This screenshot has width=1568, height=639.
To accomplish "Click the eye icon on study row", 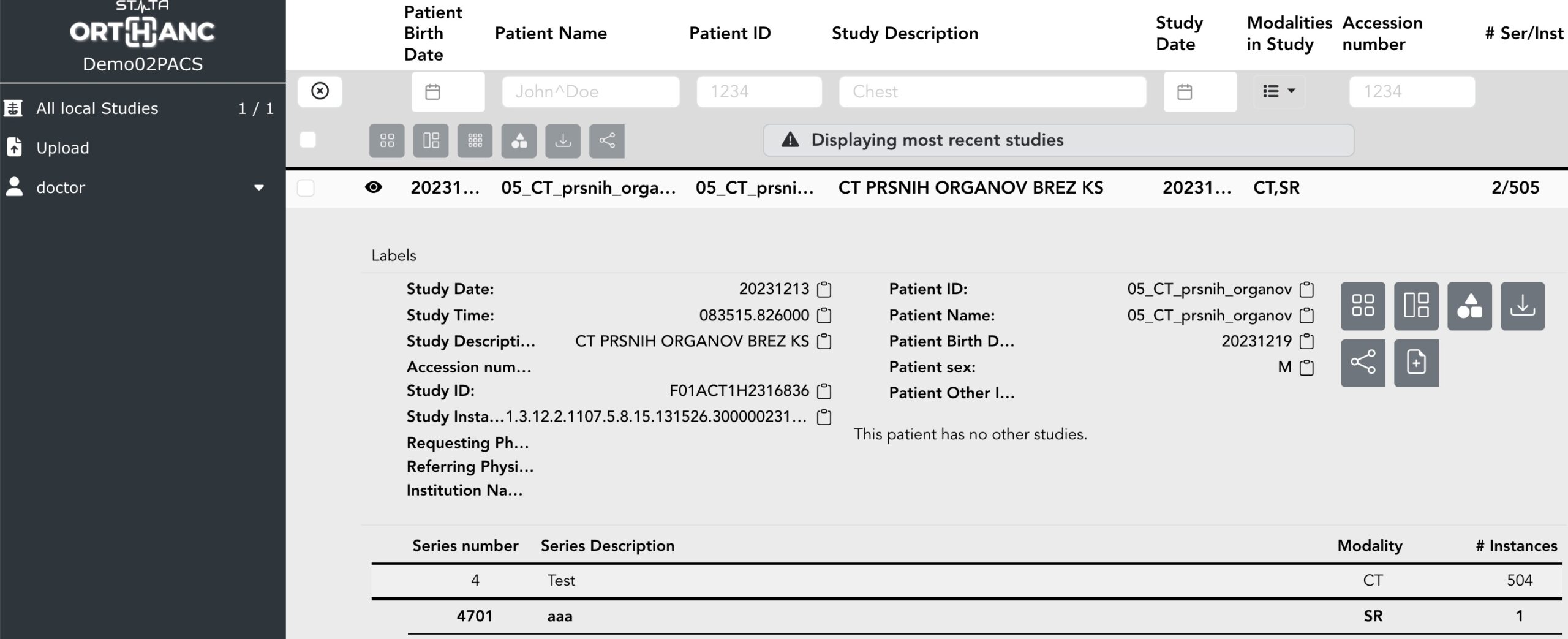I will [x=373, y=187].
